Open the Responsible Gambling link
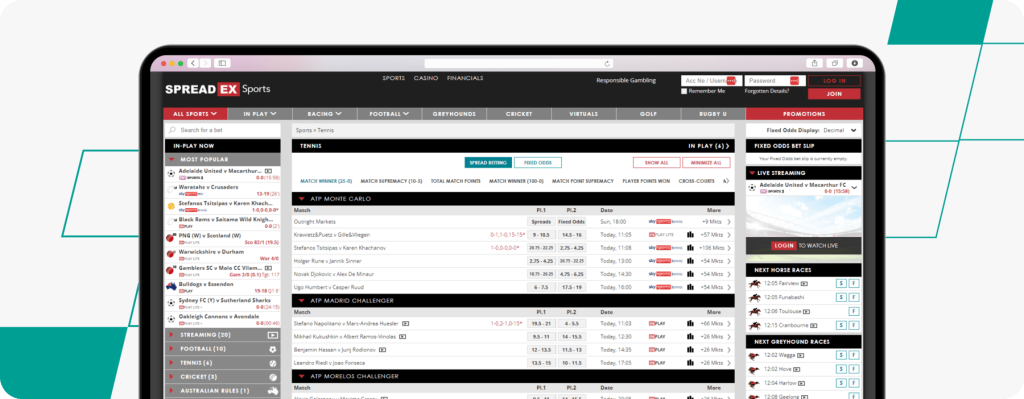Image resolution: width=1024 pixels, height=399 pixels. click(x=626, y=80)
